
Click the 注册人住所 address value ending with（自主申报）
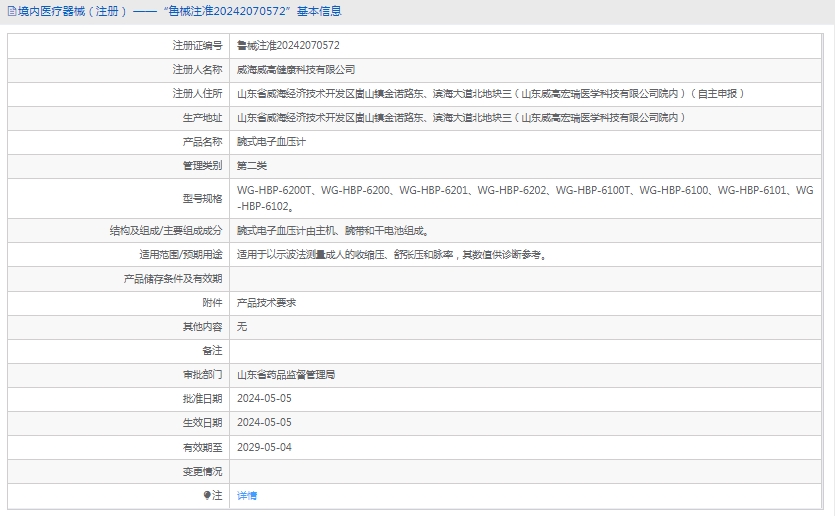click(x=490, y=94)
